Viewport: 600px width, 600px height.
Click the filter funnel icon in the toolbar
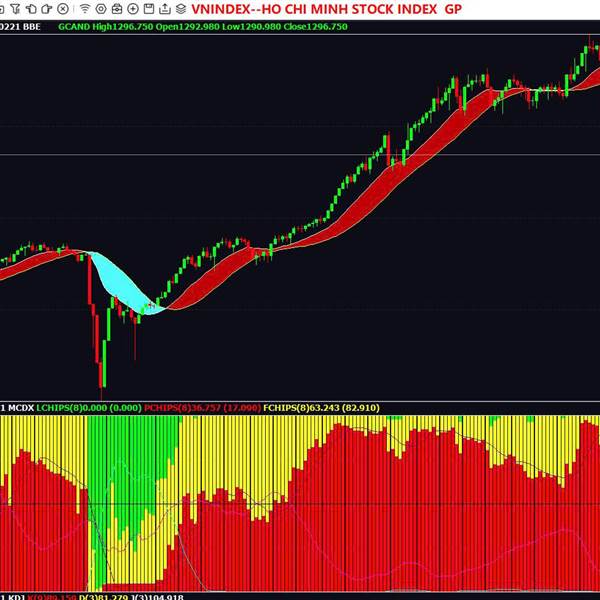tap(15, 8)
